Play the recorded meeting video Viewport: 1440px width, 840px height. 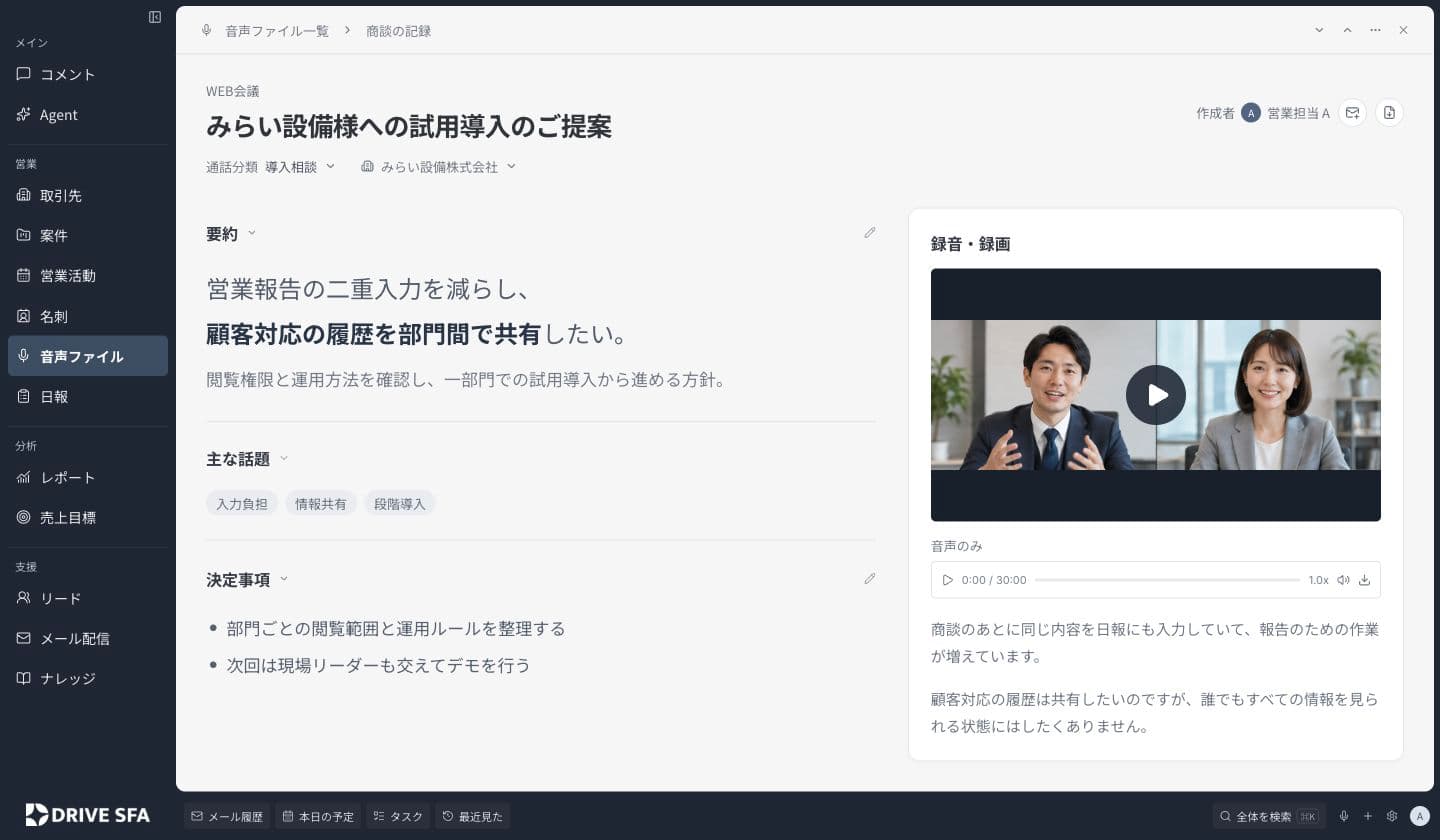click(x=1156, y=395)
